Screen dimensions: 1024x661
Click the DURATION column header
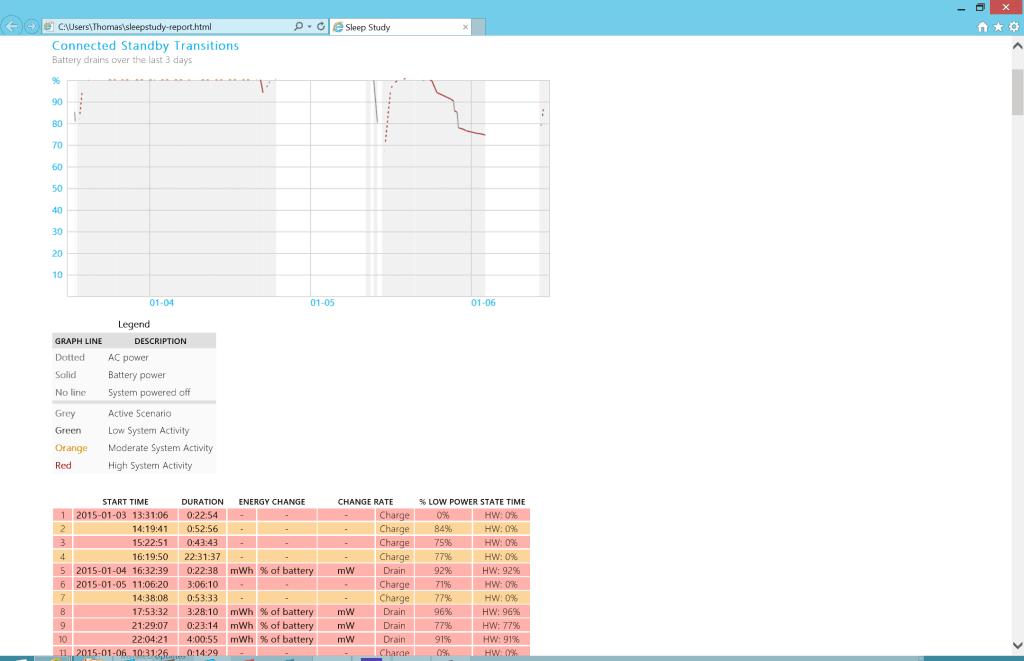[x=202, y=502]
